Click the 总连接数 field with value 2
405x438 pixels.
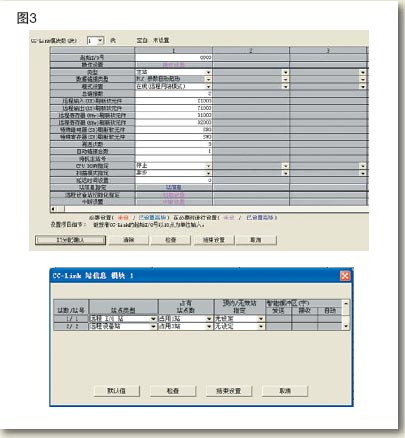pos(173,94)
